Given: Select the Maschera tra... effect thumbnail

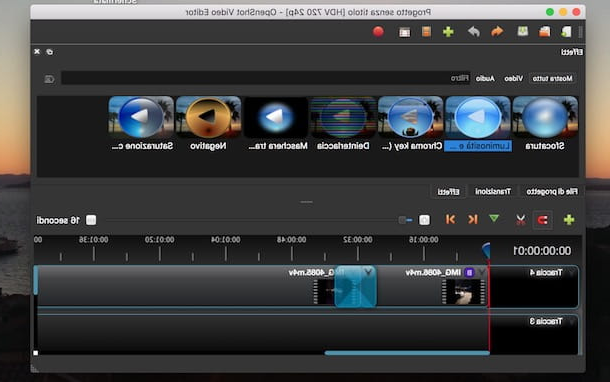Looking at the screenshot, I should (276, 118).
